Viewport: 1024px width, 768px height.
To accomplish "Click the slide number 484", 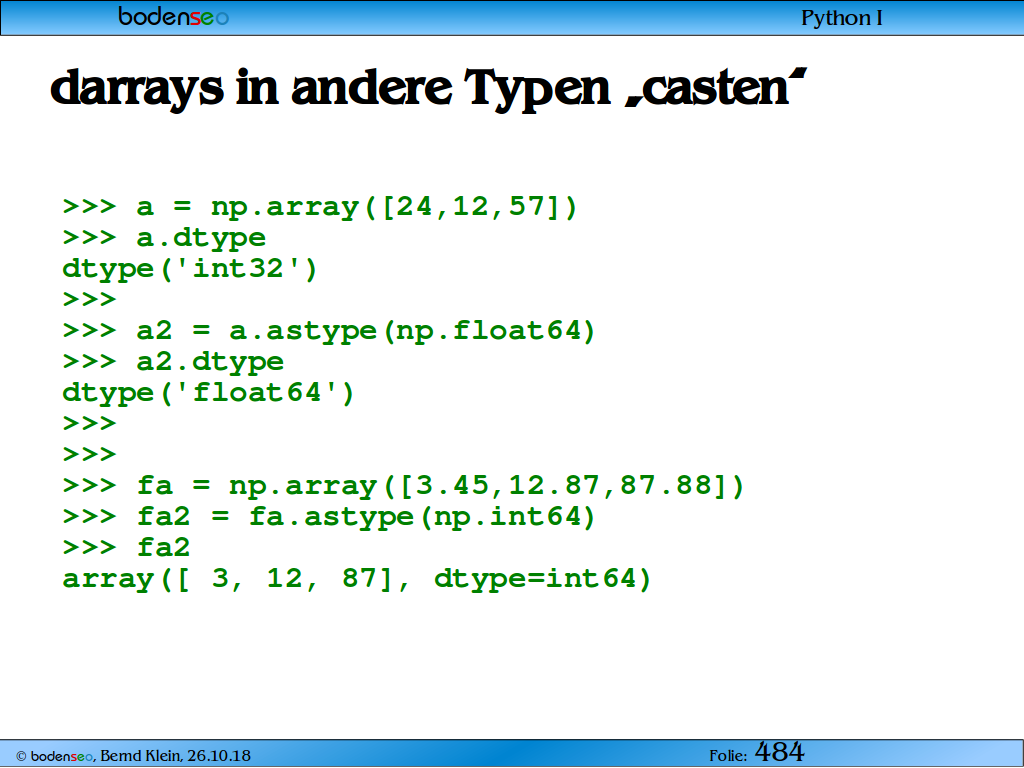I will [x=780, y=752].
